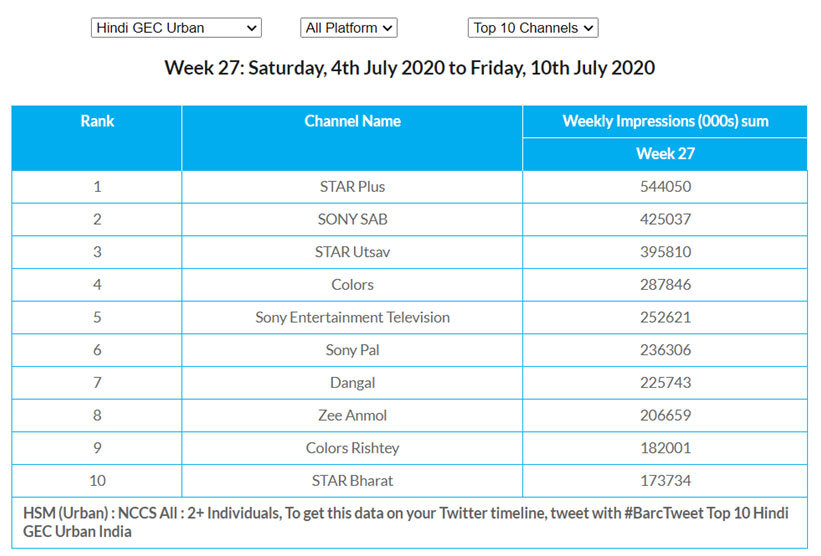Select the Week 27 sub-header
The width and height of the screenshot is (821, 556).
pyautogui.click(x=665, y=154)
